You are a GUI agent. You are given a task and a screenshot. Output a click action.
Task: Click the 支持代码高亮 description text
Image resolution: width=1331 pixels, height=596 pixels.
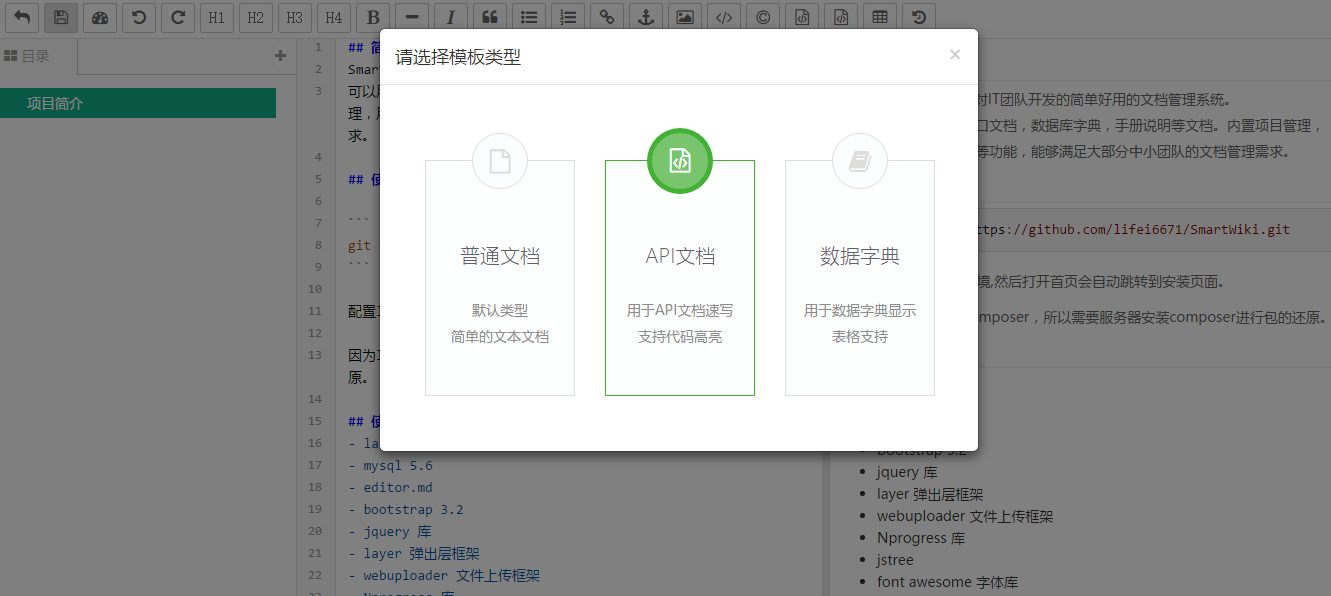tap(680, 337)
